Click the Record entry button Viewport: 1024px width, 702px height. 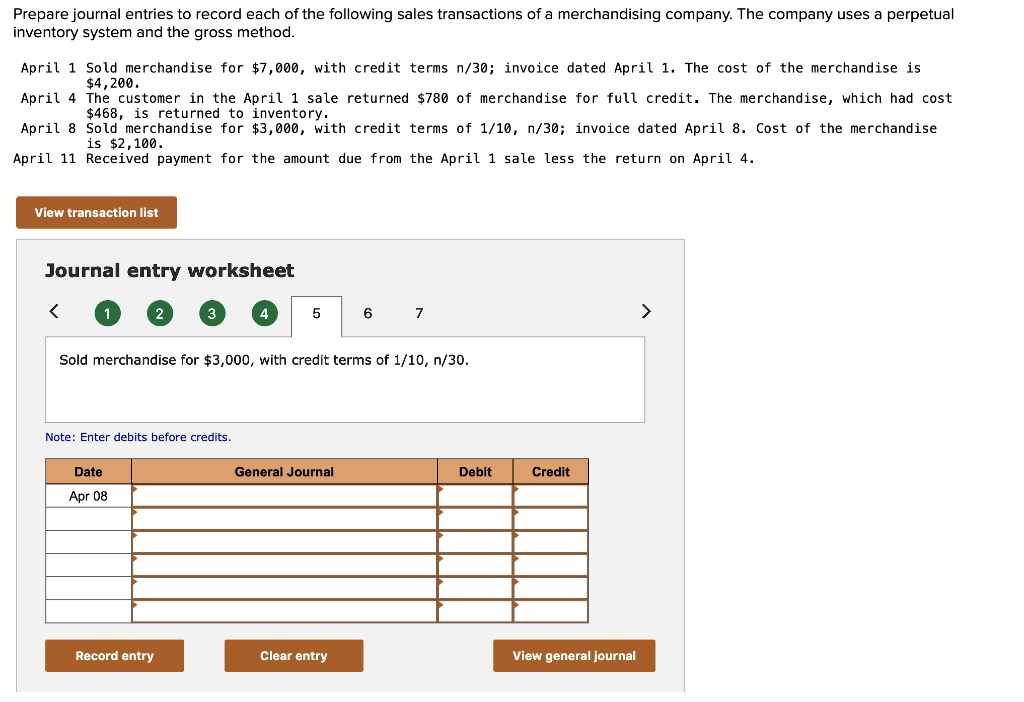(x=114, y=655)
